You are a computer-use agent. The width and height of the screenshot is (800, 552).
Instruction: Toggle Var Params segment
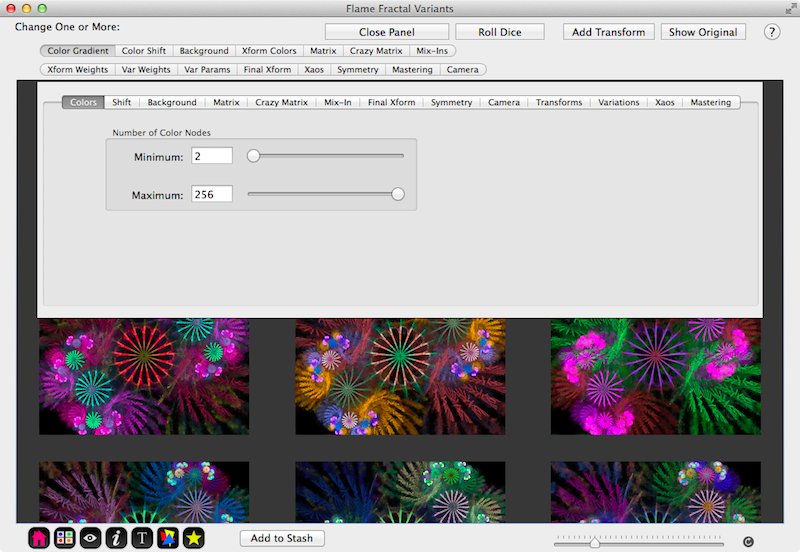[x=207, y=69]
